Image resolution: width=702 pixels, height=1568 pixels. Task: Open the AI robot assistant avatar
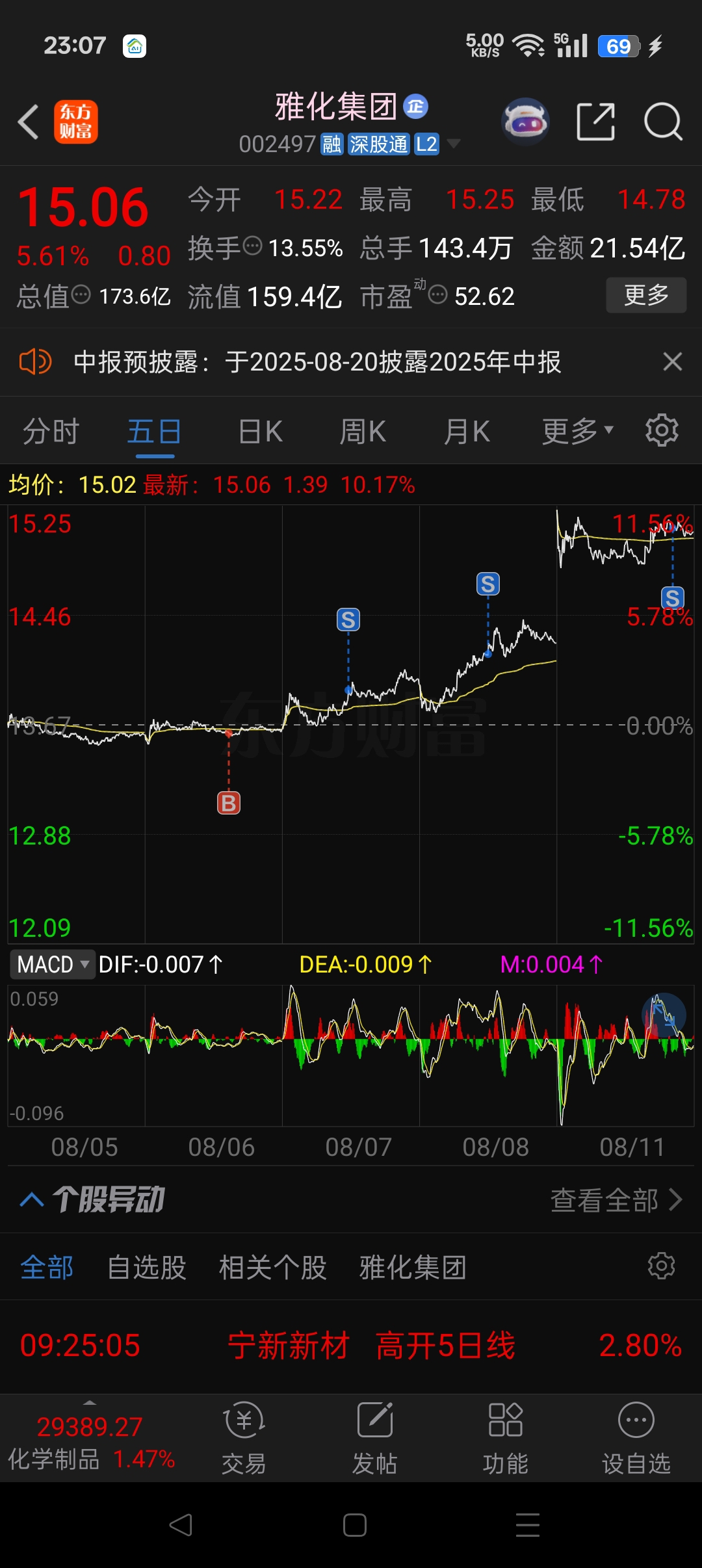[525, 122]
